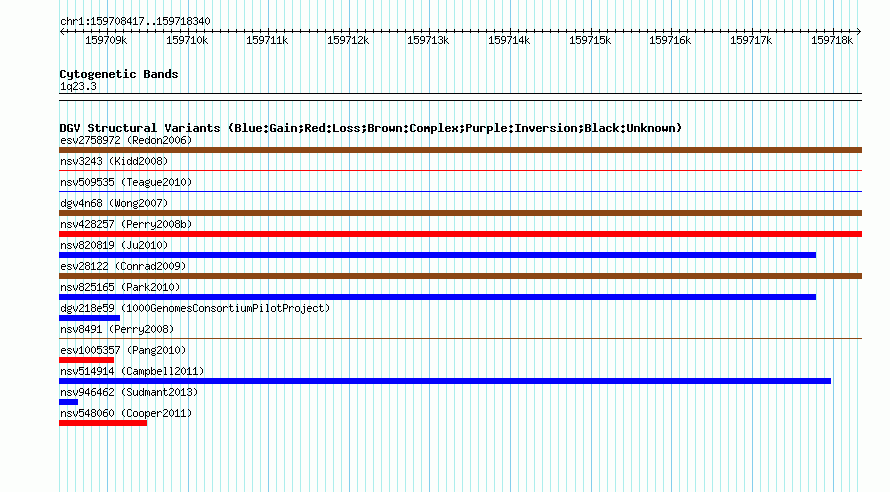Click the 159710k ruler tick label
This screenshot has width=890, height=492.
tap(187, 40)
